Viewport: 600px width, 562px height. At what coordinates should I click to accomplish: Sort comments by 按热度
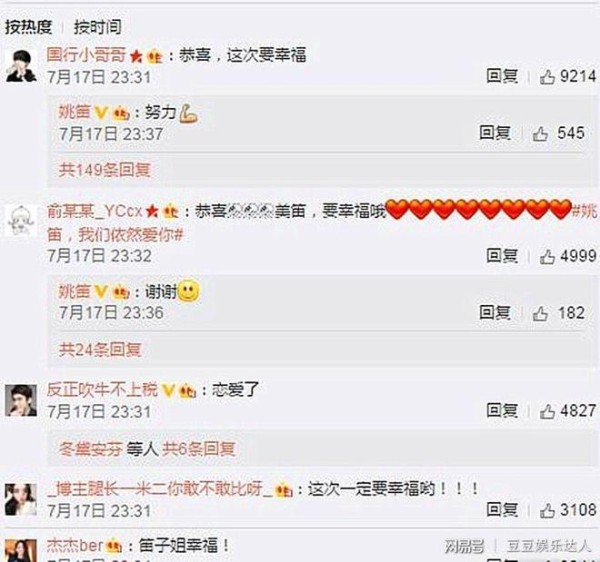coord(29,27)
